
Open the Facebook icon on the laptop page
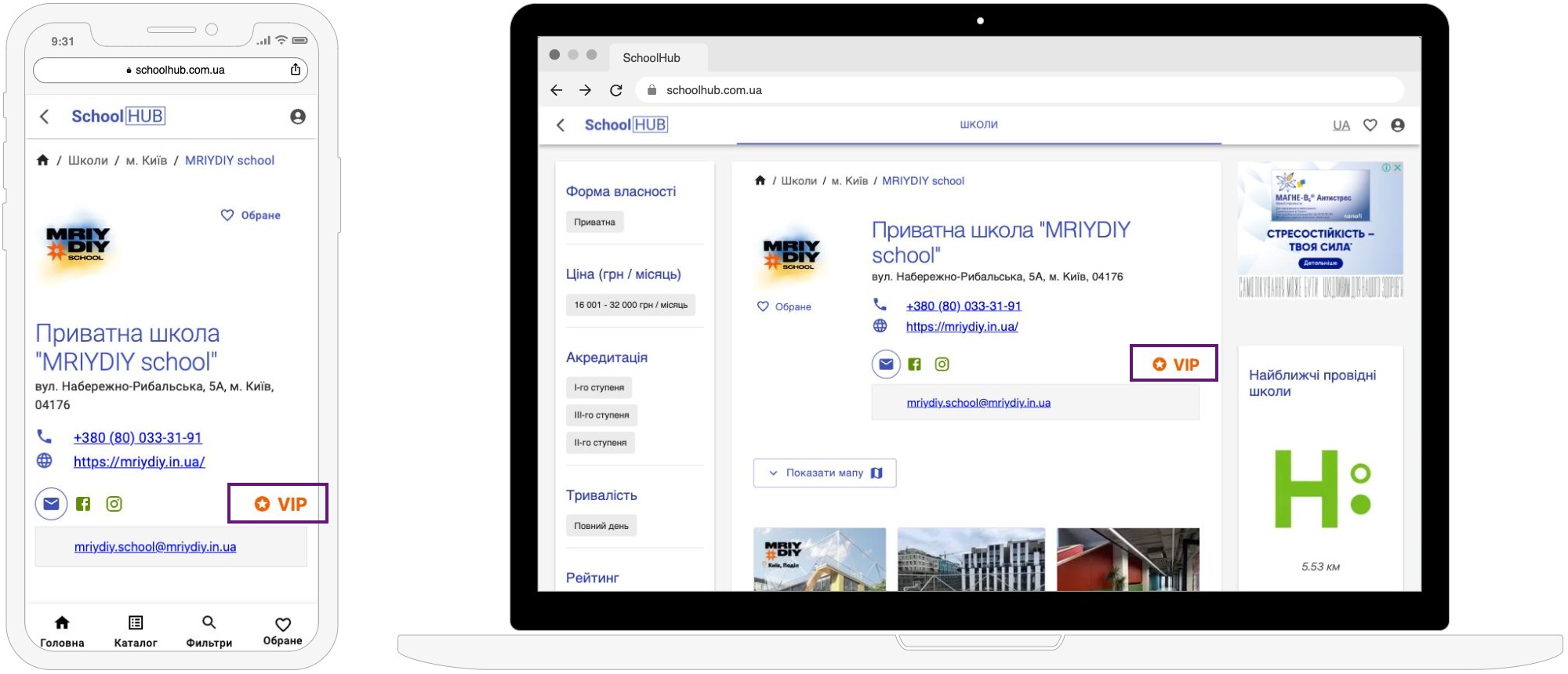[x=914, y=364]
